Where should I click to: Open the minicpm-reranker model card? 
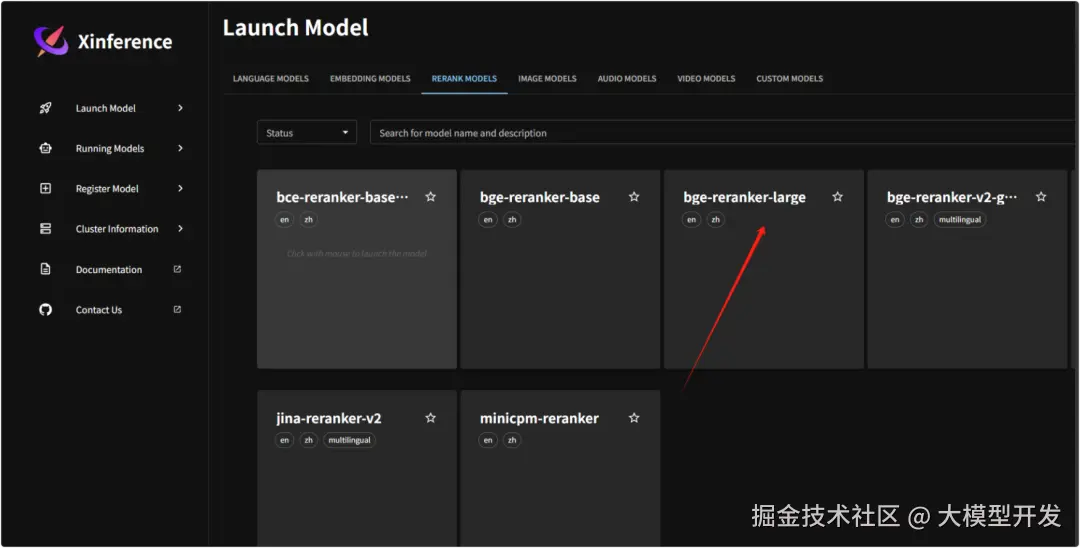(x=560, y=468)
